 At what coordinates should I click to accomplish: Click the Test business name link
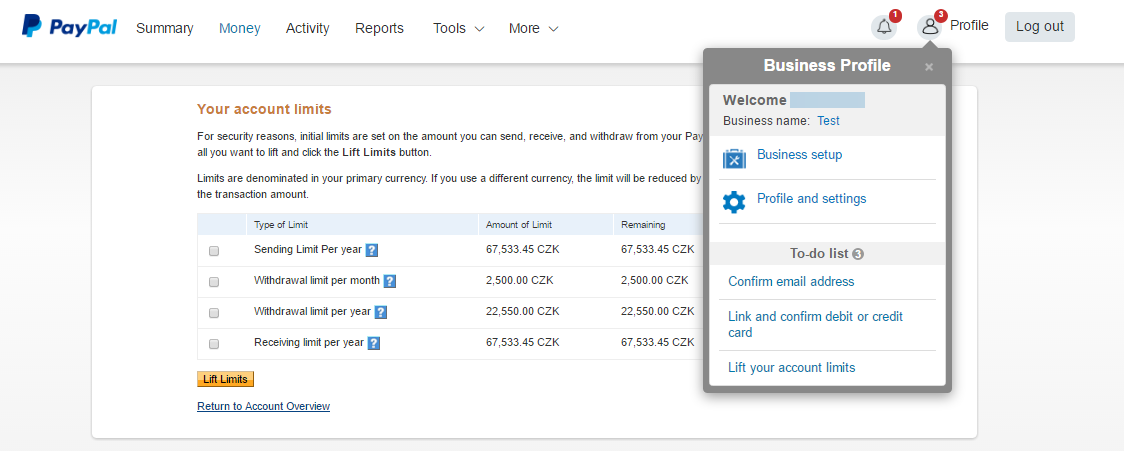pos(828,120)
